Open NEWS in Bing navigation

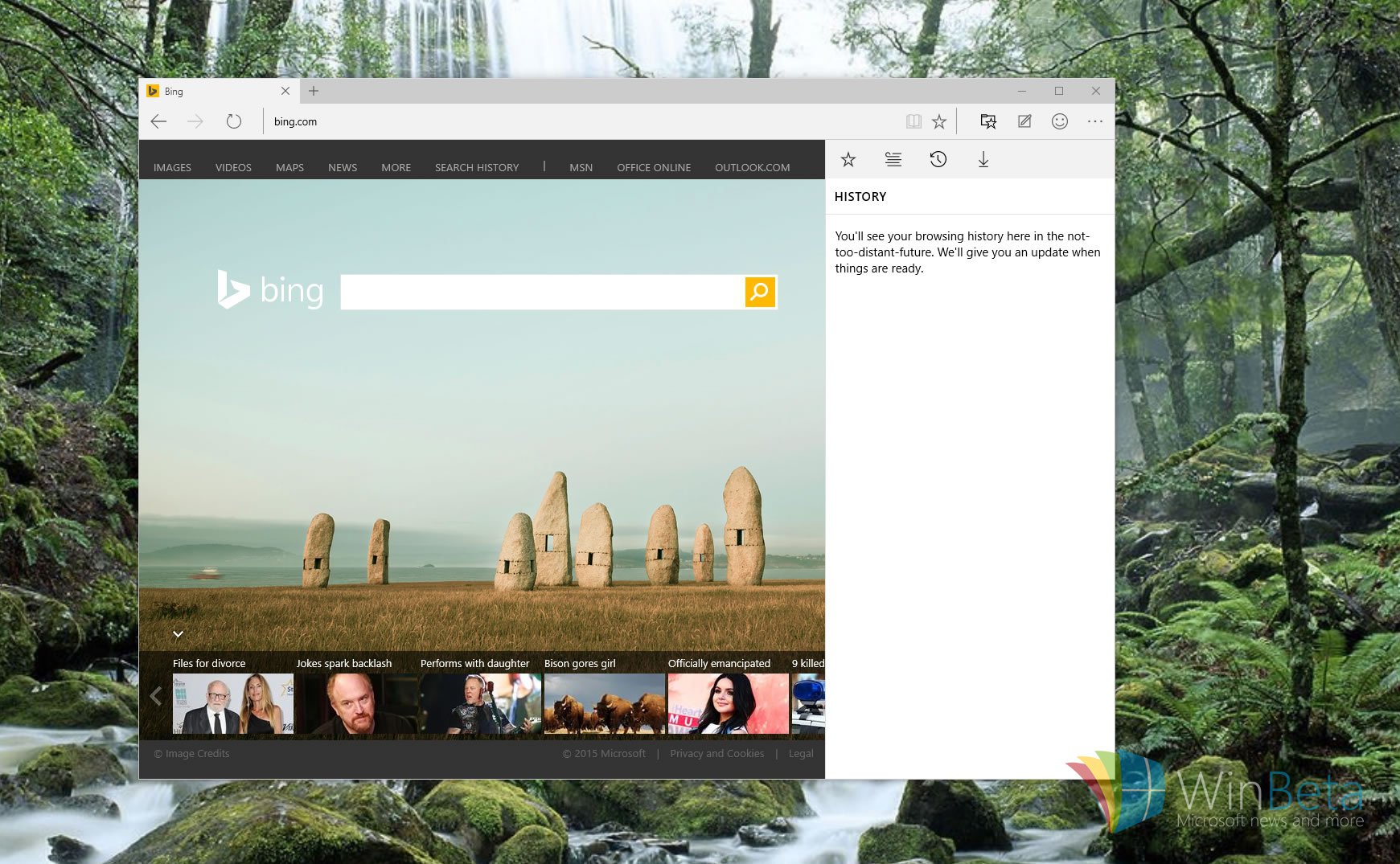pyautogui.click(x=343, y=167)
